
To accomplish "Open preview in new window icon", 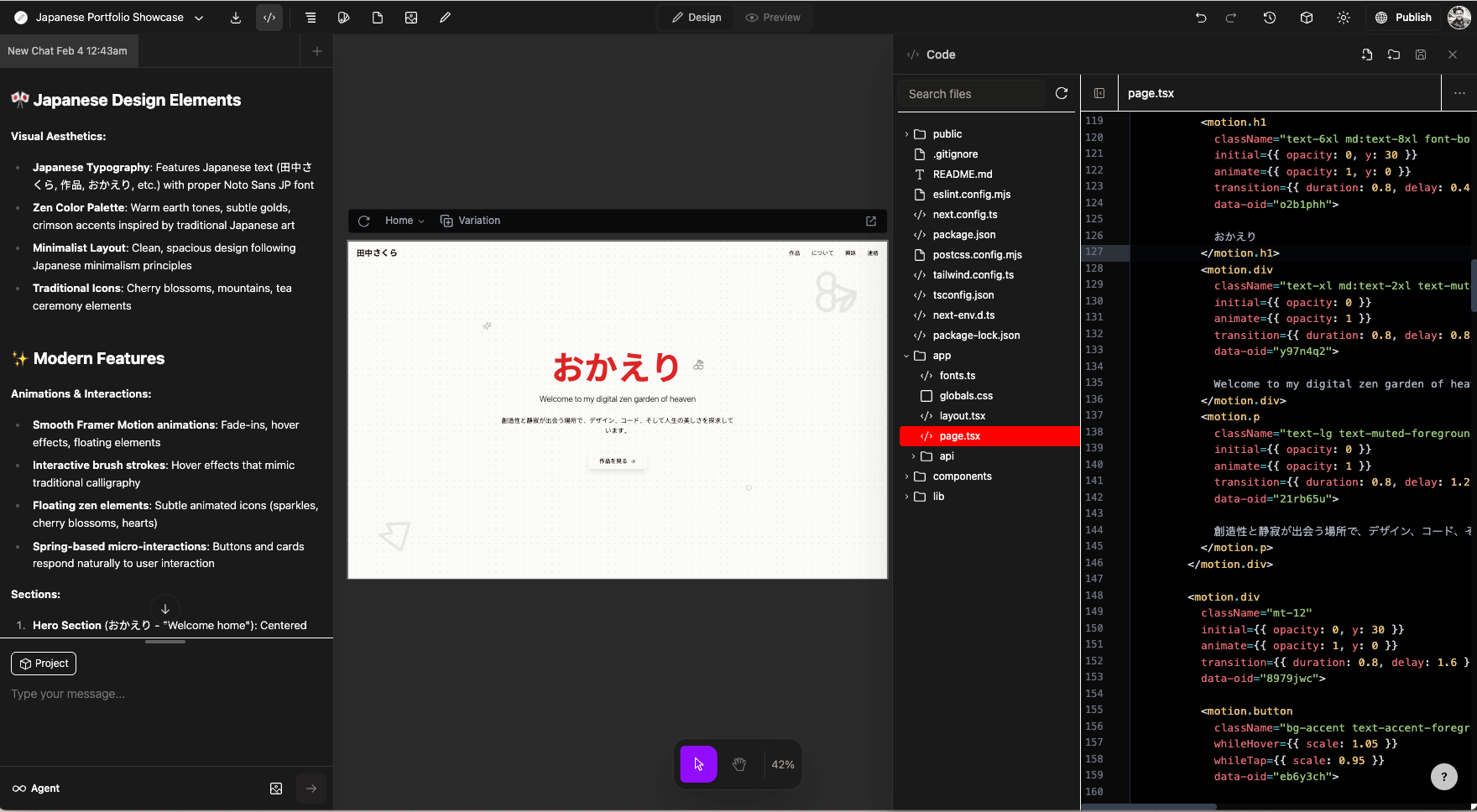I will 871,221.
